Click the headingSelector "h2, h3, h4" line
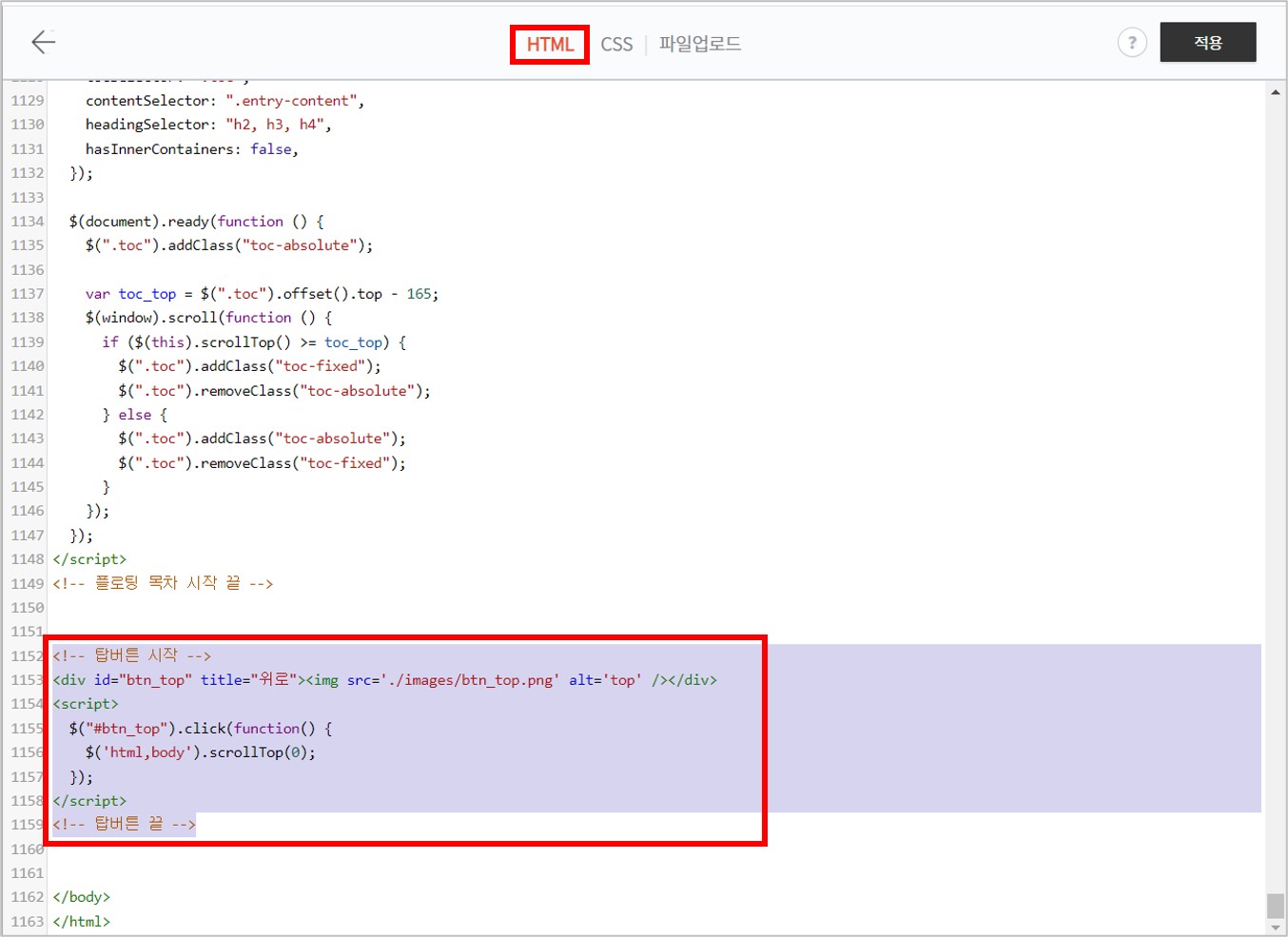 [208, 125]
